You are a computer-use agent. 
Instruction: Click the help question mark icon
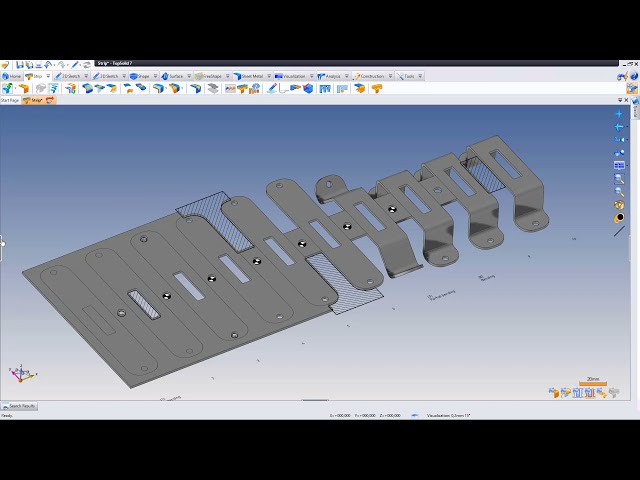(632, 76)
